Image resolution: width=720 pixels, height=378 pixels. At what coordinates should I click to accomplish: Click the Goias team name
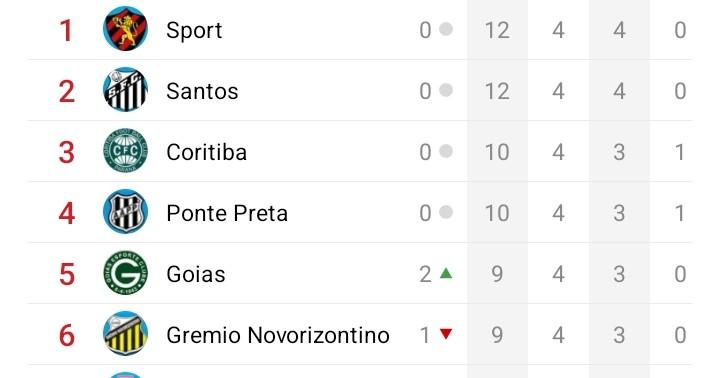point(196,274)
